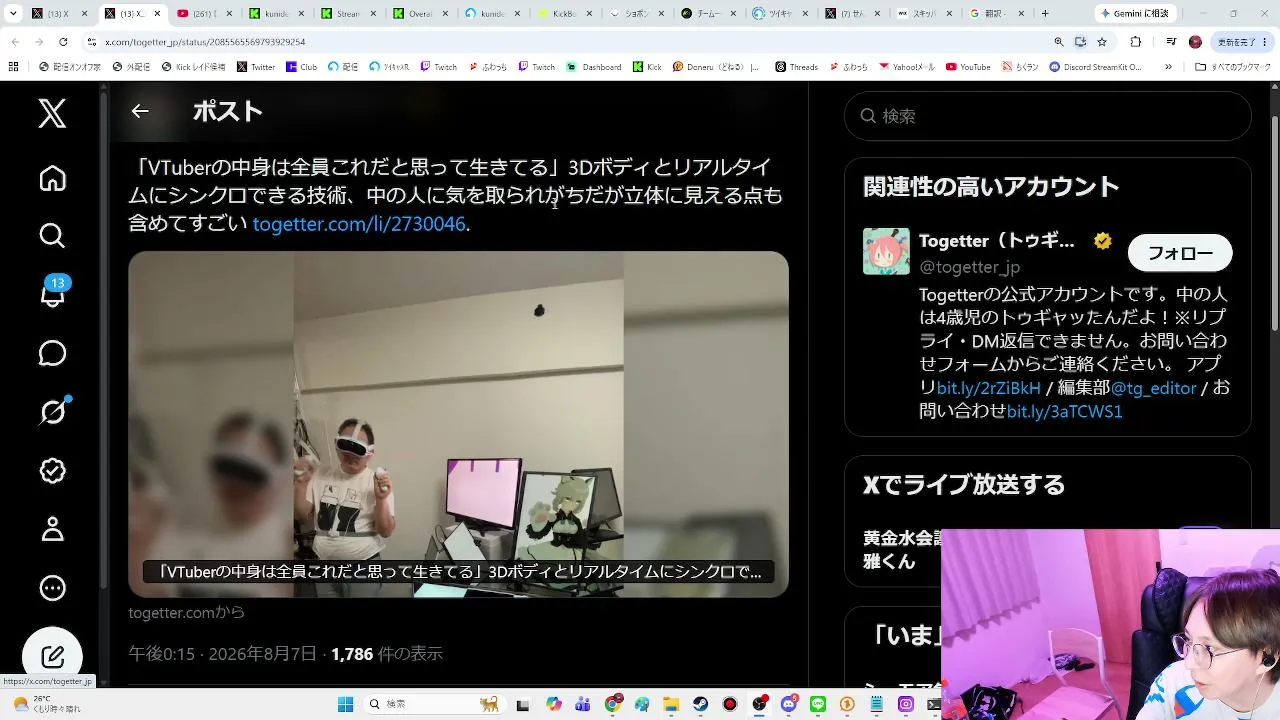Open the Profile person icon

click(x=52, y=529)
